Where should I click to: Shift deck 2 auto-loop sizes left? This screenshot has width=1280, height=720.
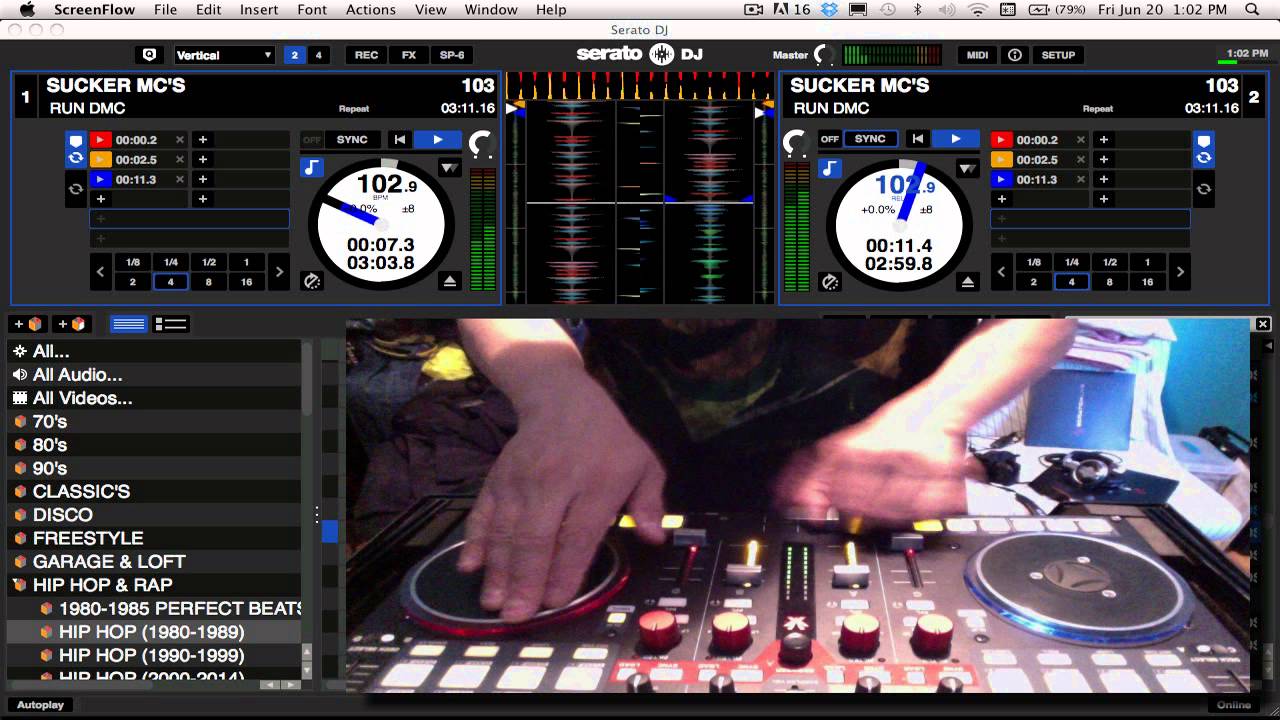(1001, 272)
